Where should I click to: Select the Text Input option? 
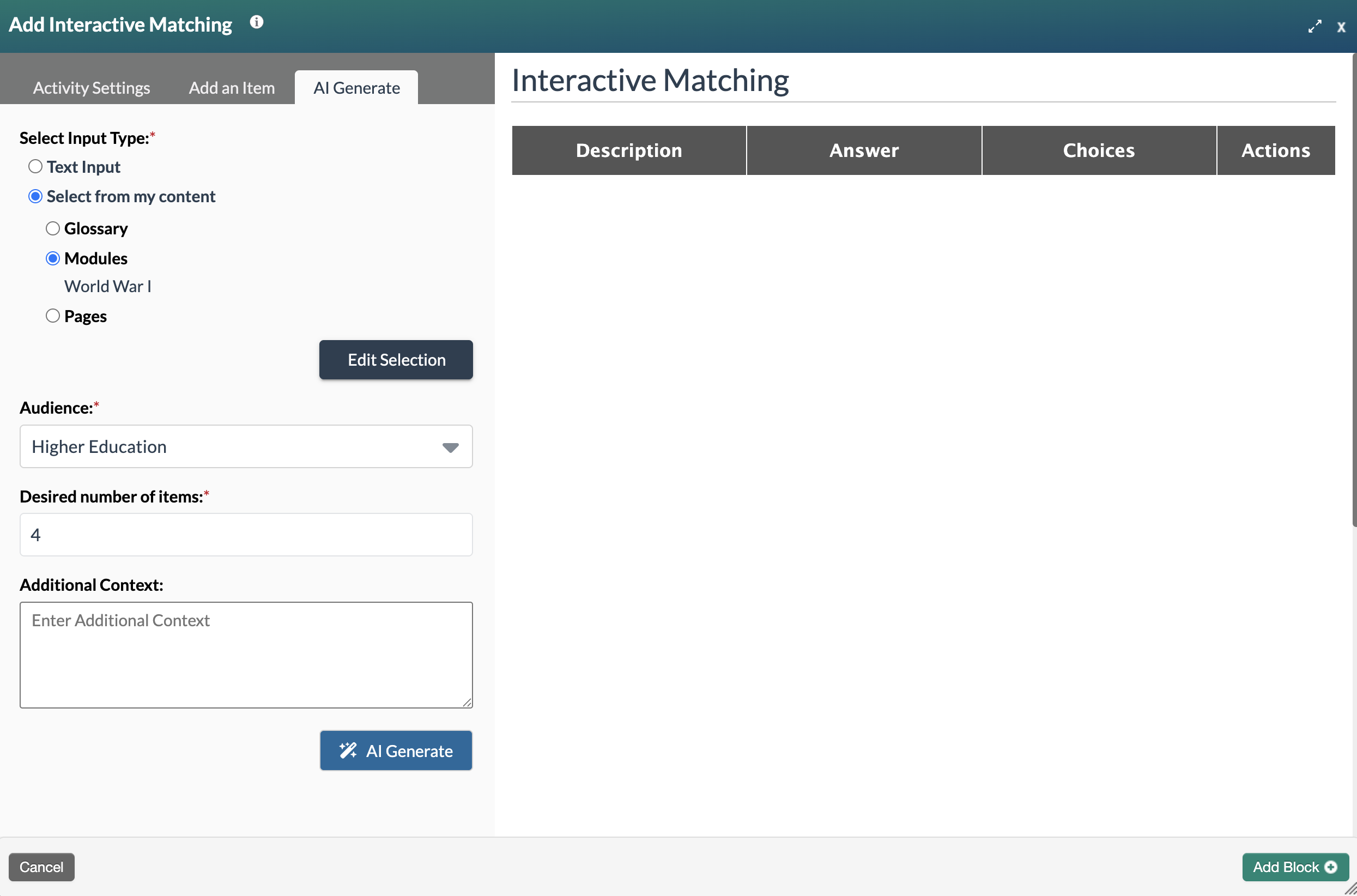tap(35, 166)
